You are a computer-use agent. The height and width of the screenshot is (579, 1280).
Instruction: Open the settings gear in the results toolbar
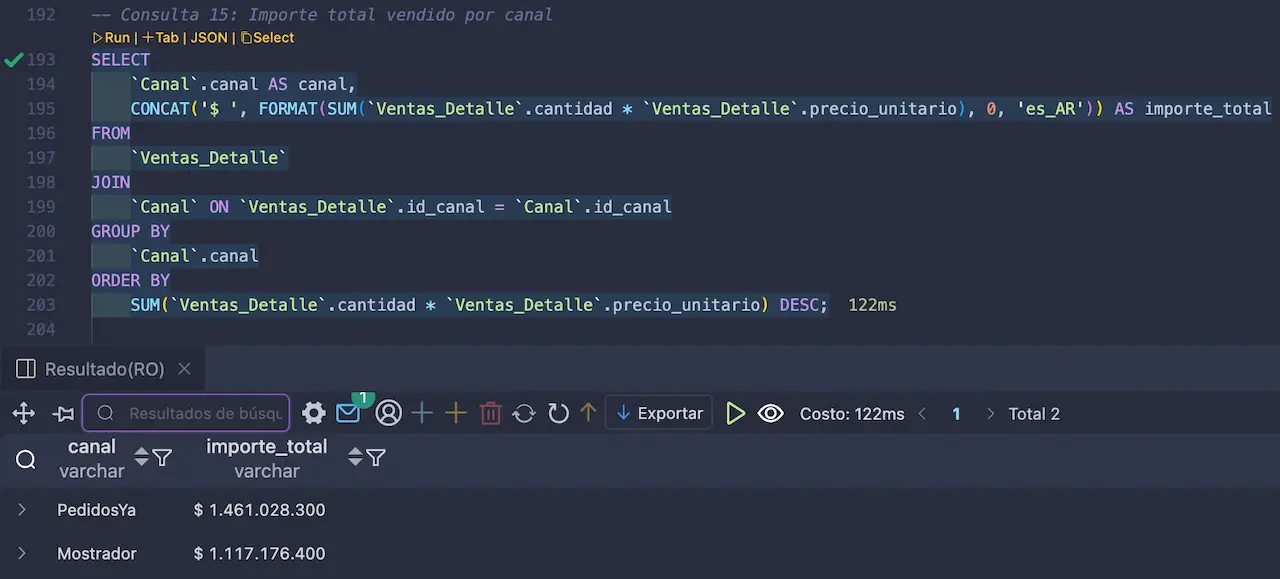[x=313, y=413]
